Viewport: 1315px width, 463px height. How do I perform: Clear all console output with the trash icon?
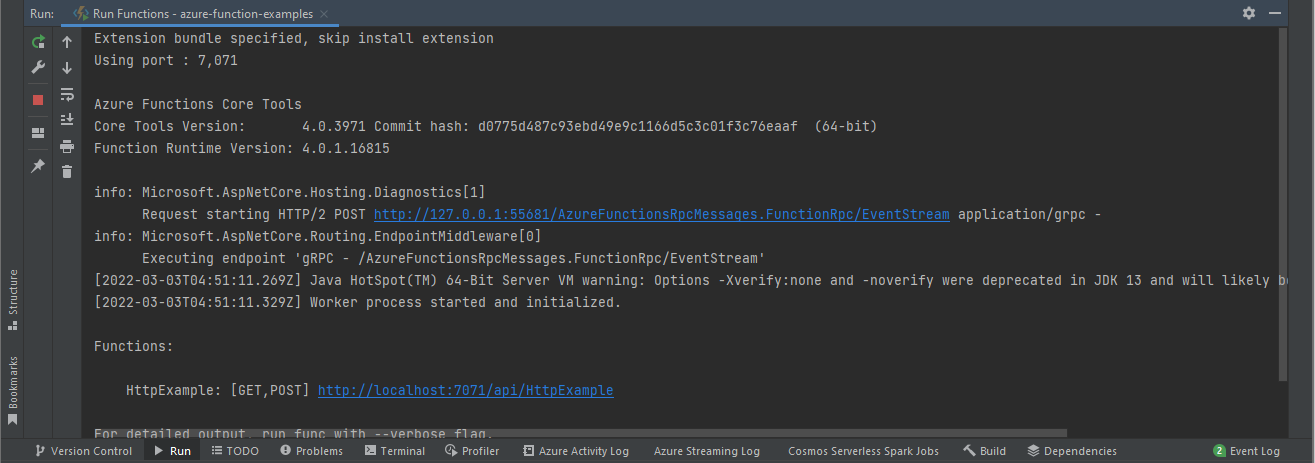tap(67, 172)
